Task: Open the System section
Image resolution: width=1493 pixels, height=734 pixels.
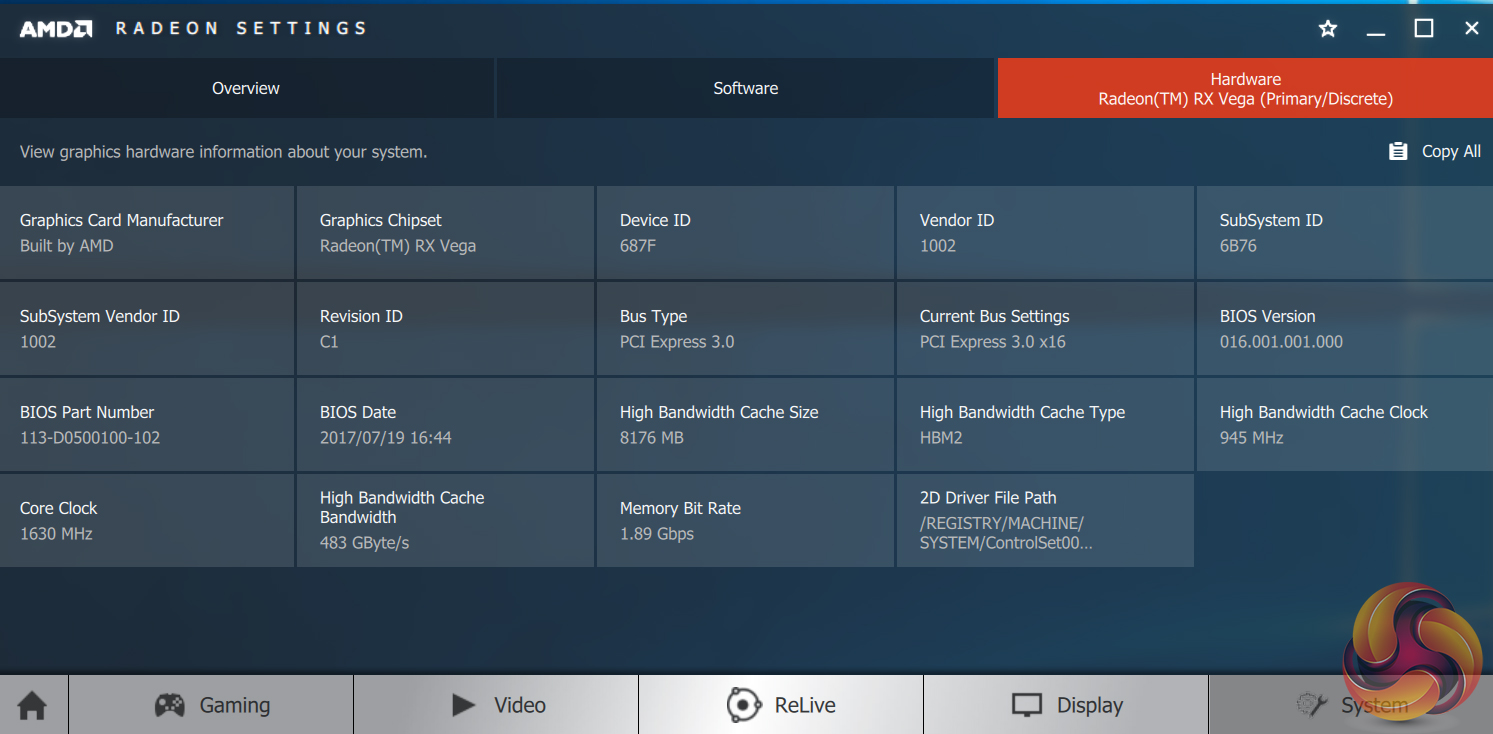Action: point(1351,705)
